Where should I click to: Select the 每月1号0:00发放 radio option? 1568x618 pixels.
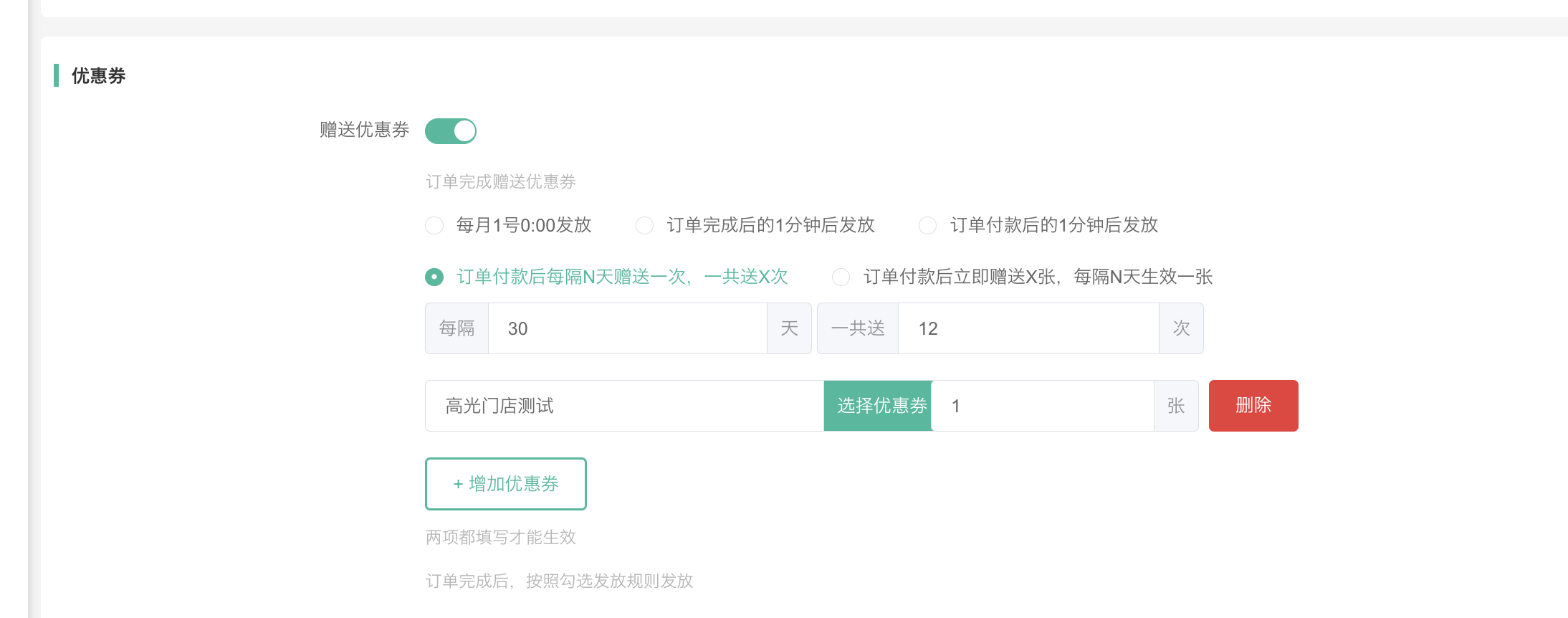pos(434,226)
